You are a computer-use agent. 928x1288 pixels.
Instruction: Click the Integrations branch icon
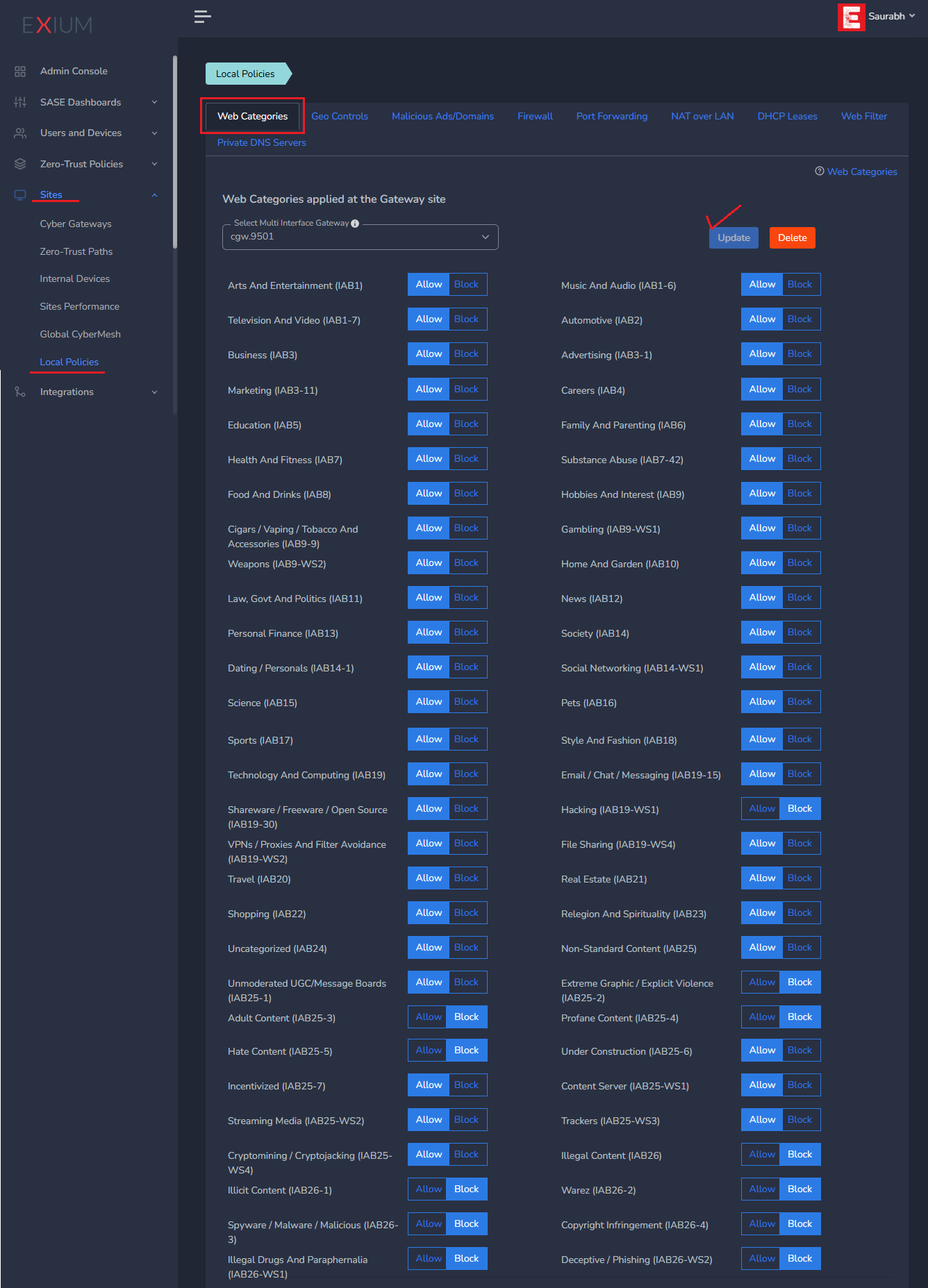[x=20, y=392]
